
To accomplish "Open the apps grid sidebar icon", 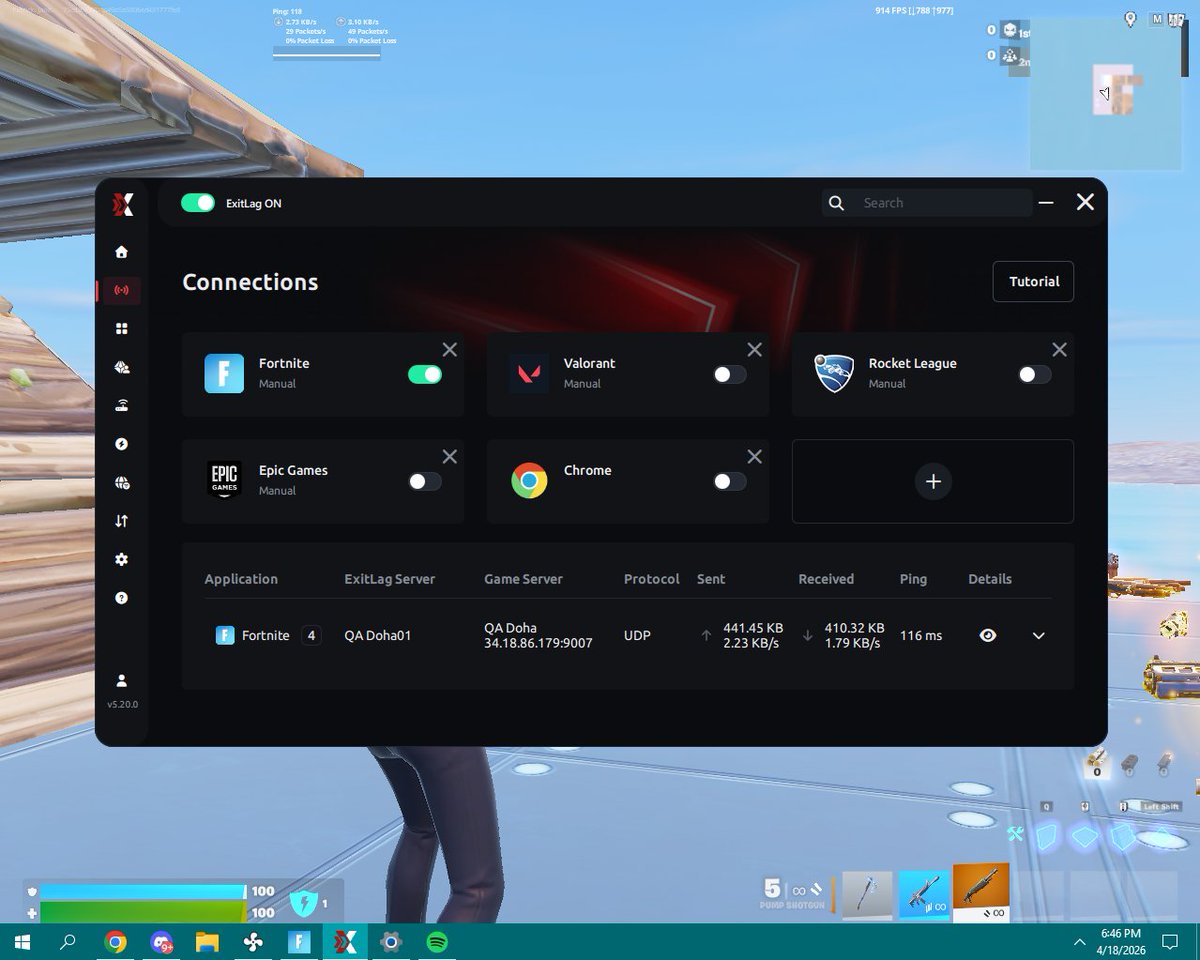I will pos(122,329).
